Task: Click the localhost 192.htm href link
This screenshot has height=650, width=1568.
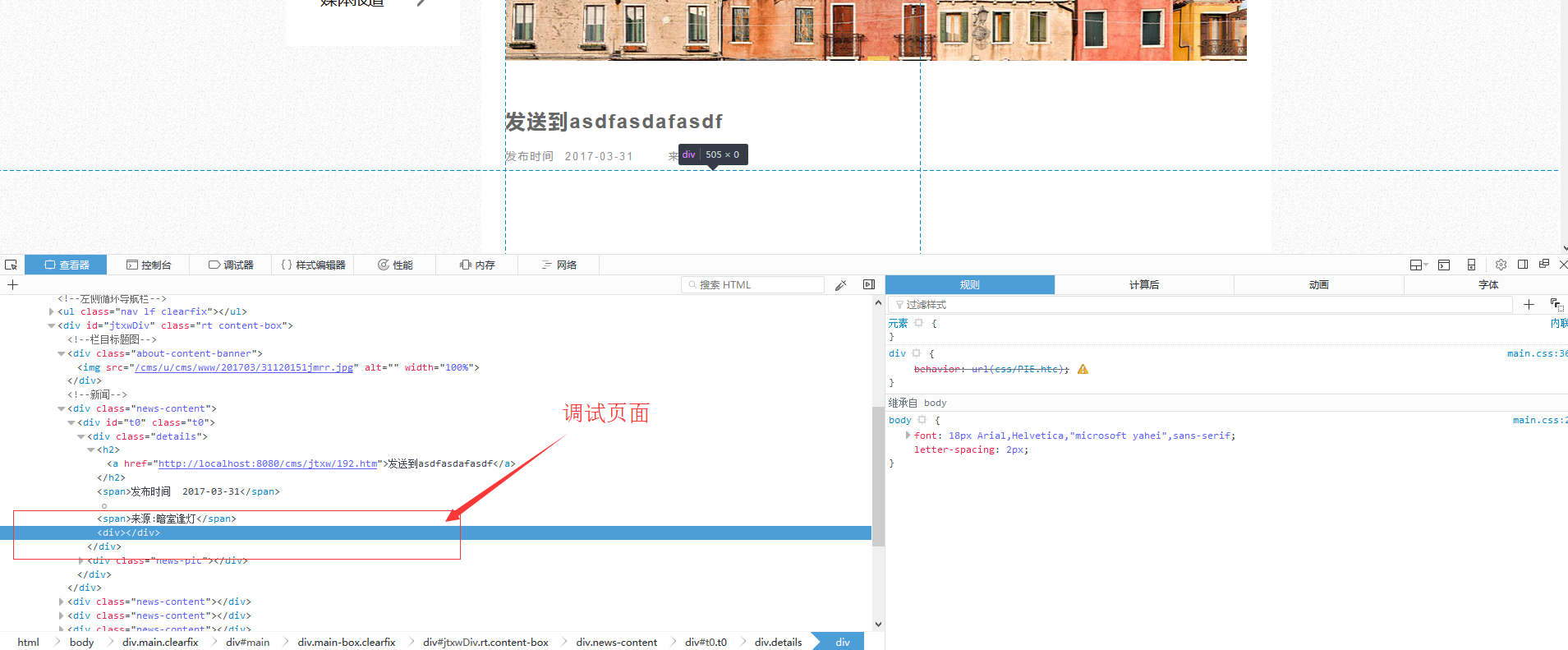Action: [268, 463]
